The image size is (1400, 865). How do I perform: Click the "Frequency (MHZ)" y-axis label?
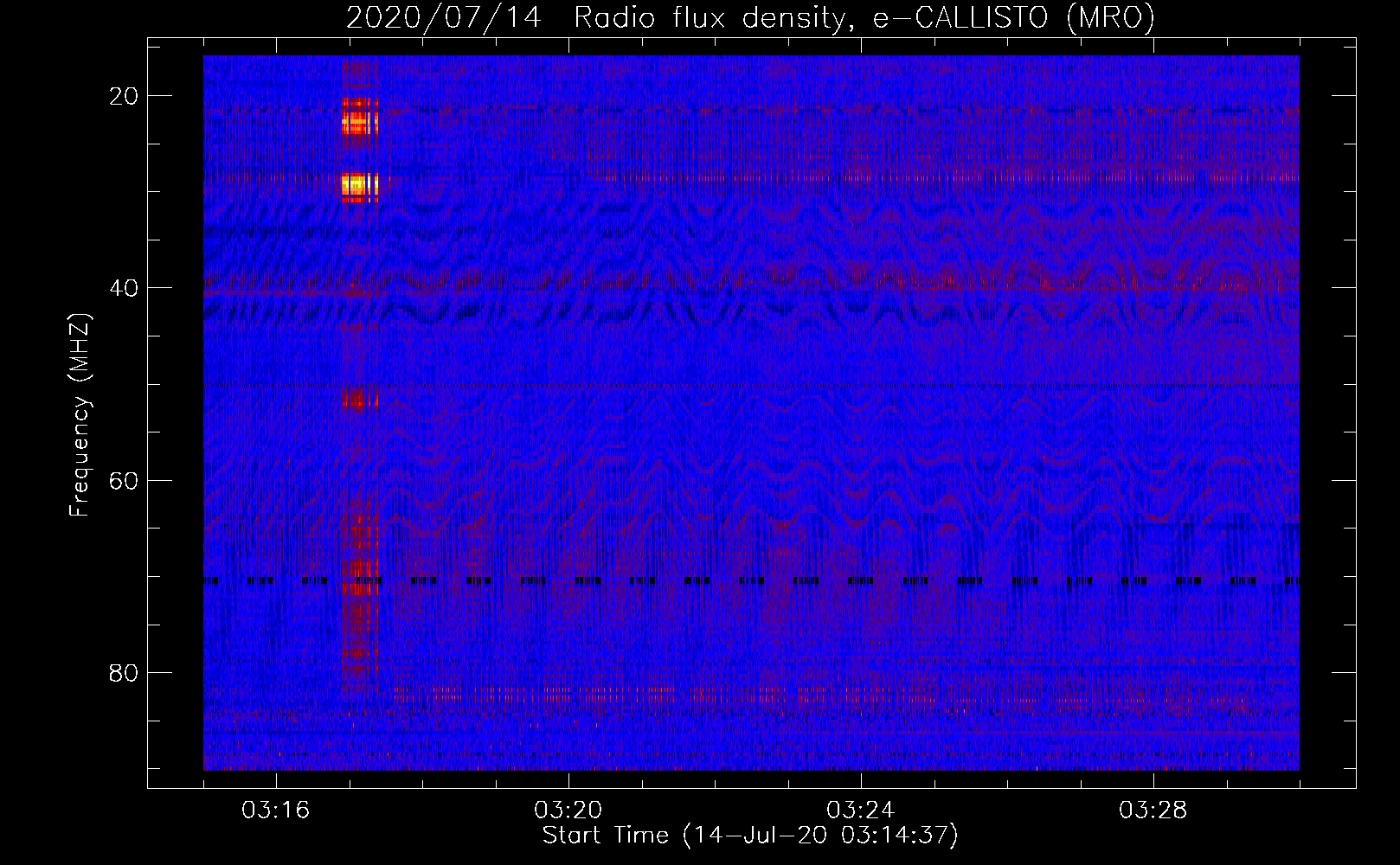[x=80, y=414]
